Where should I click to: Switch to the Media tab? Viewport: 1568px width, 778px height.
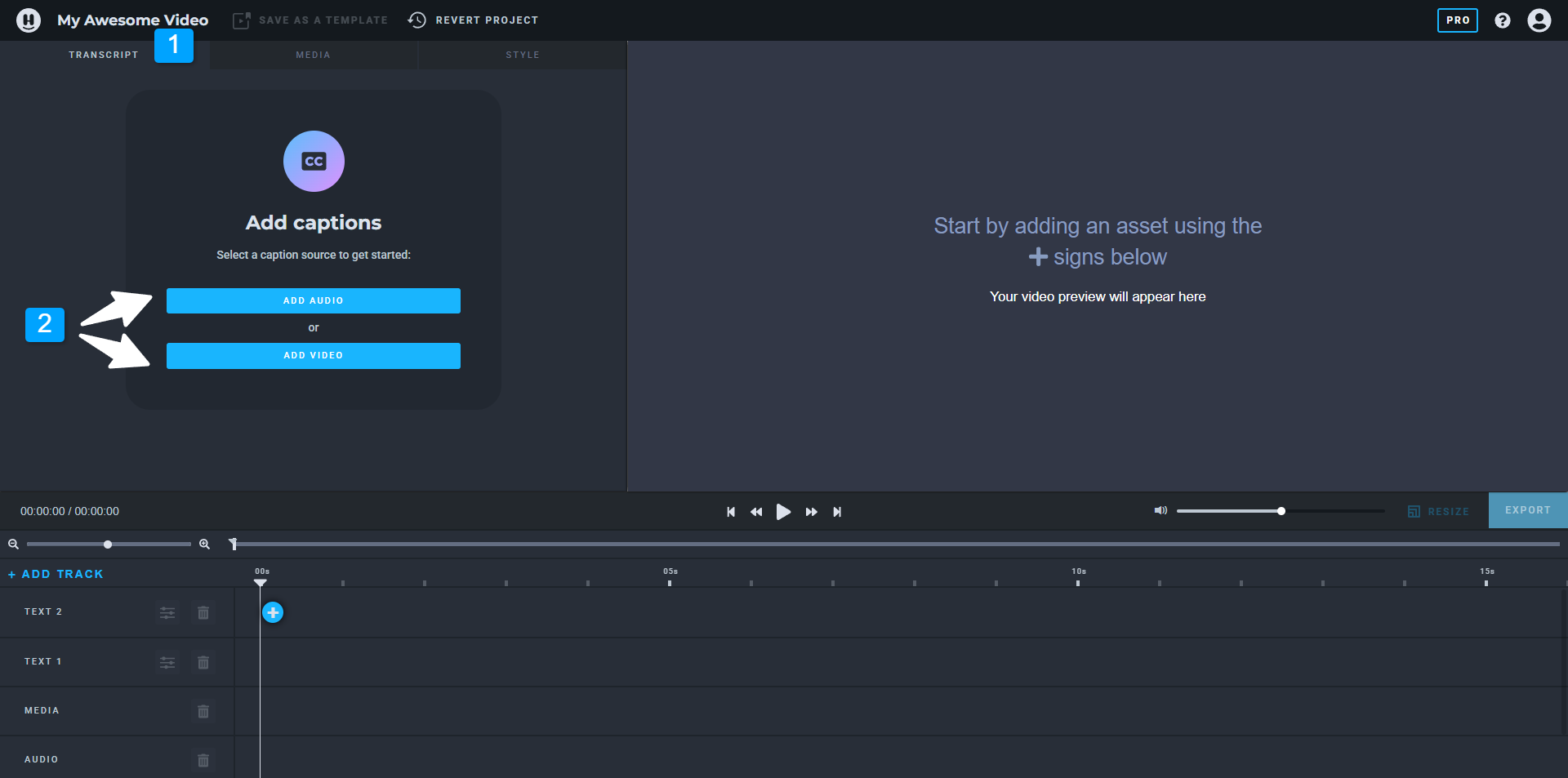click(x=314, y=55)
